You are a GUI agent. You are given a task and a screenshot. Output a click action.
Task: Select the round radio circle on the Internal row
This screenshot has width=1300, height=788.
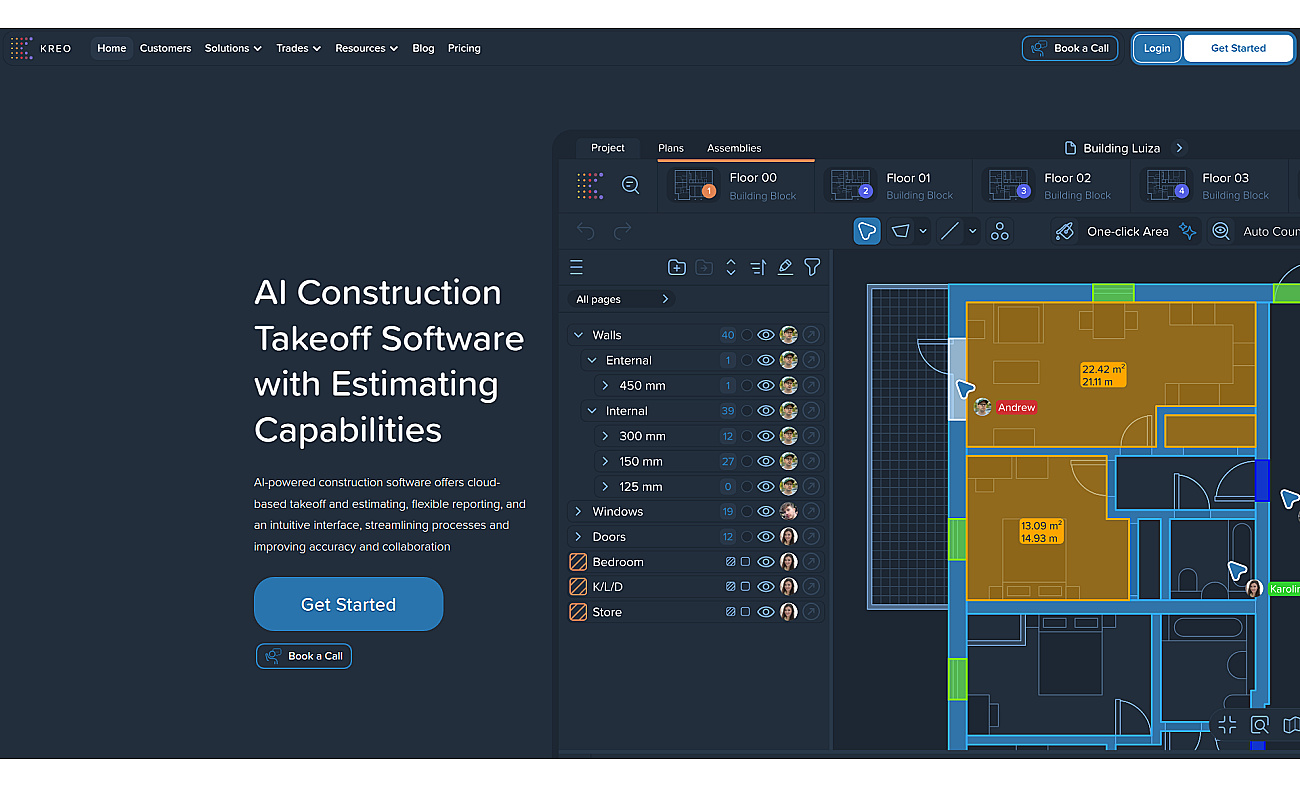coord(746,411)
